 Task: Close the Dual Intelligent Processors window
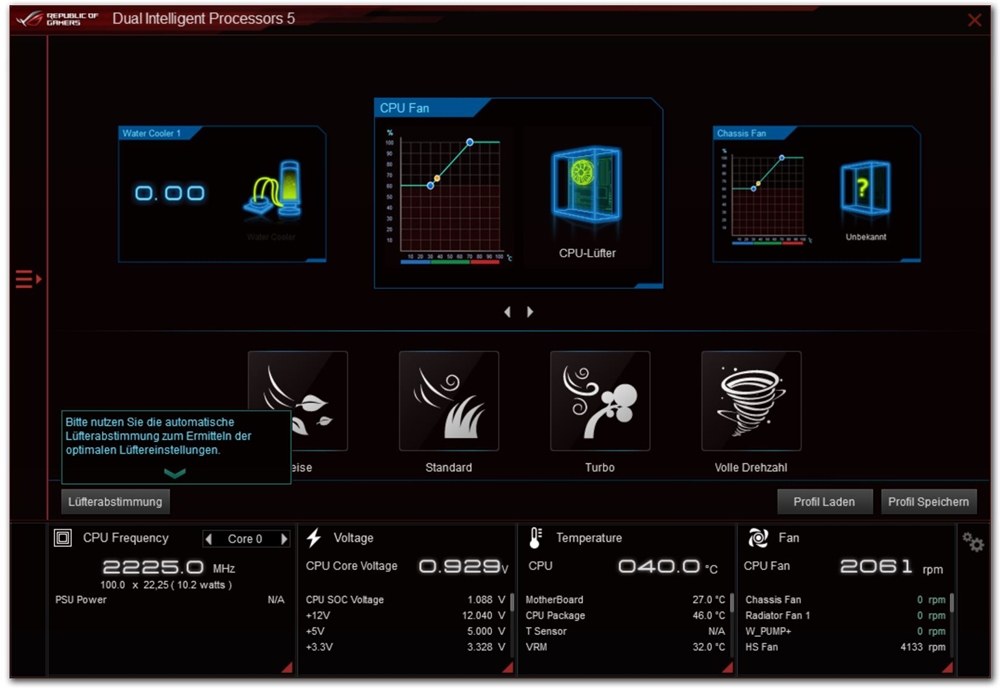[974, 20]
